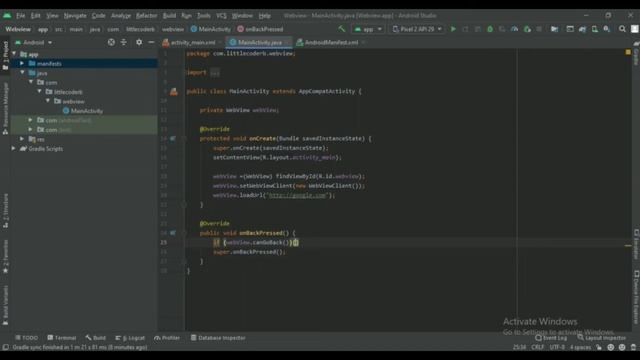Click the Make Project hammer icon
This screenshot has height=360, width=640.
pyautogui.click(x=342, y=29)
